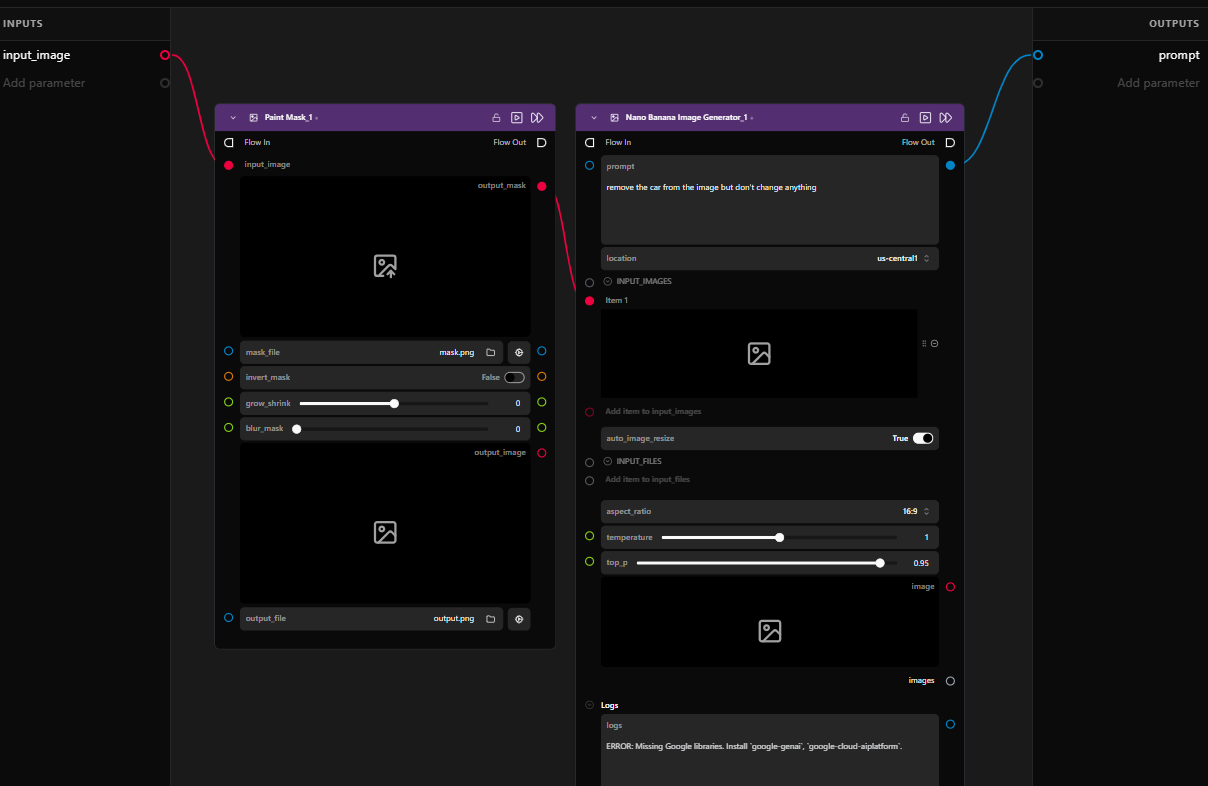
Task: Collapse the Paint Mask_1 node chevron
Action: point(233,118)
